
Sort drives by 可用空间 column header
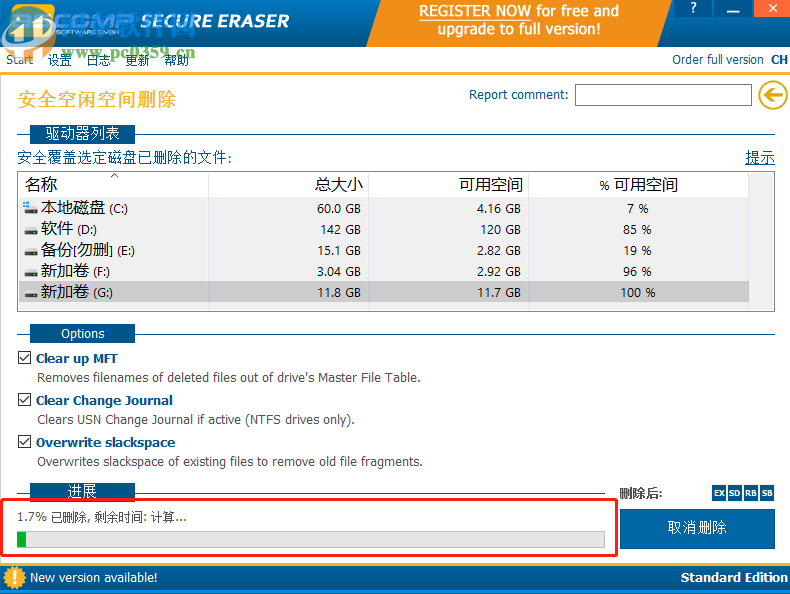point(448,184)
